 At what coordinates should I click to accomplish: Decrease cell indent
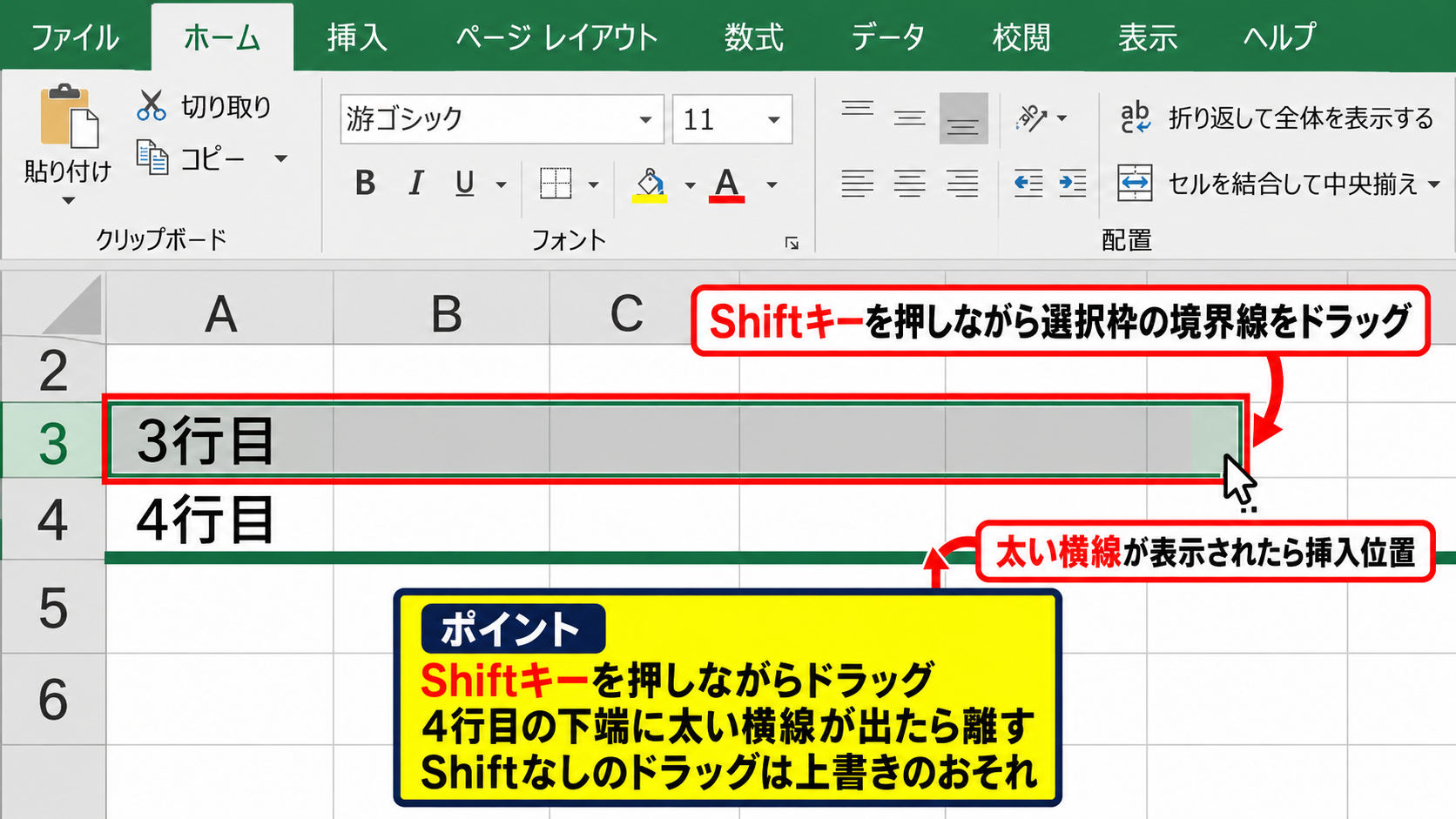(x=1028, y=184)
